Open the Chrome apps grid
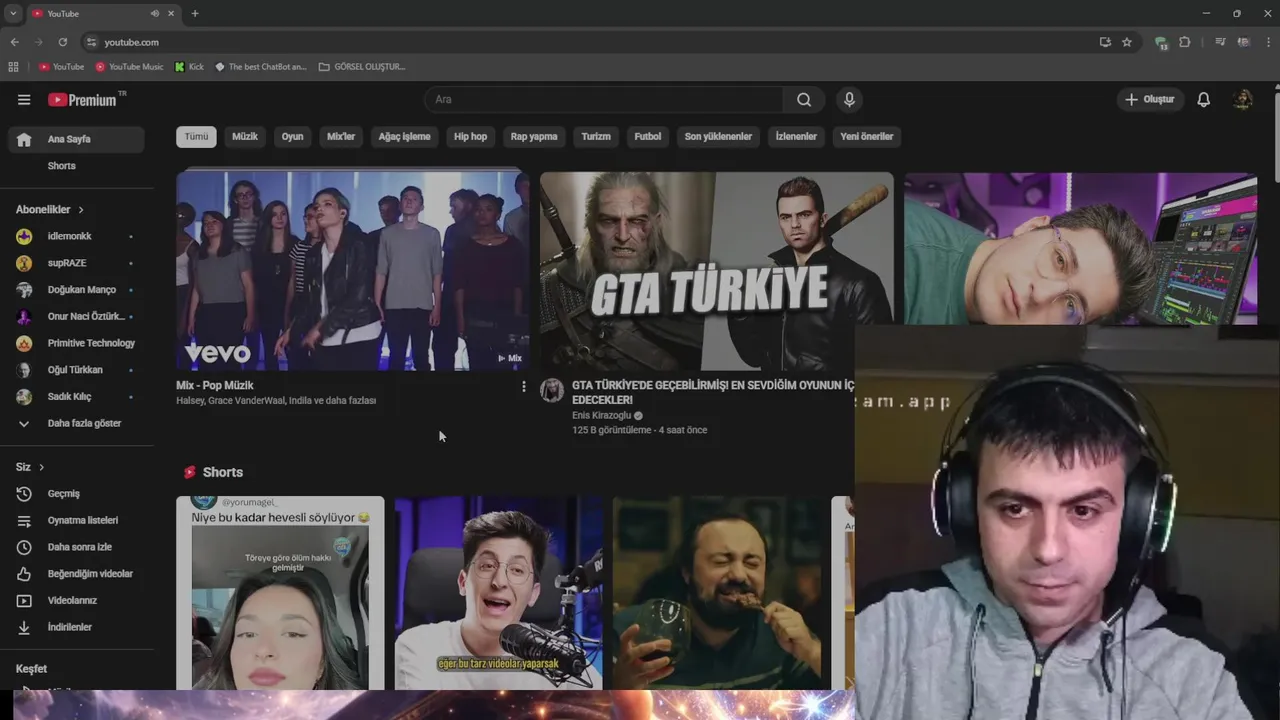Viewport: 1280px width, 720px height. click(x=13, y=67)
